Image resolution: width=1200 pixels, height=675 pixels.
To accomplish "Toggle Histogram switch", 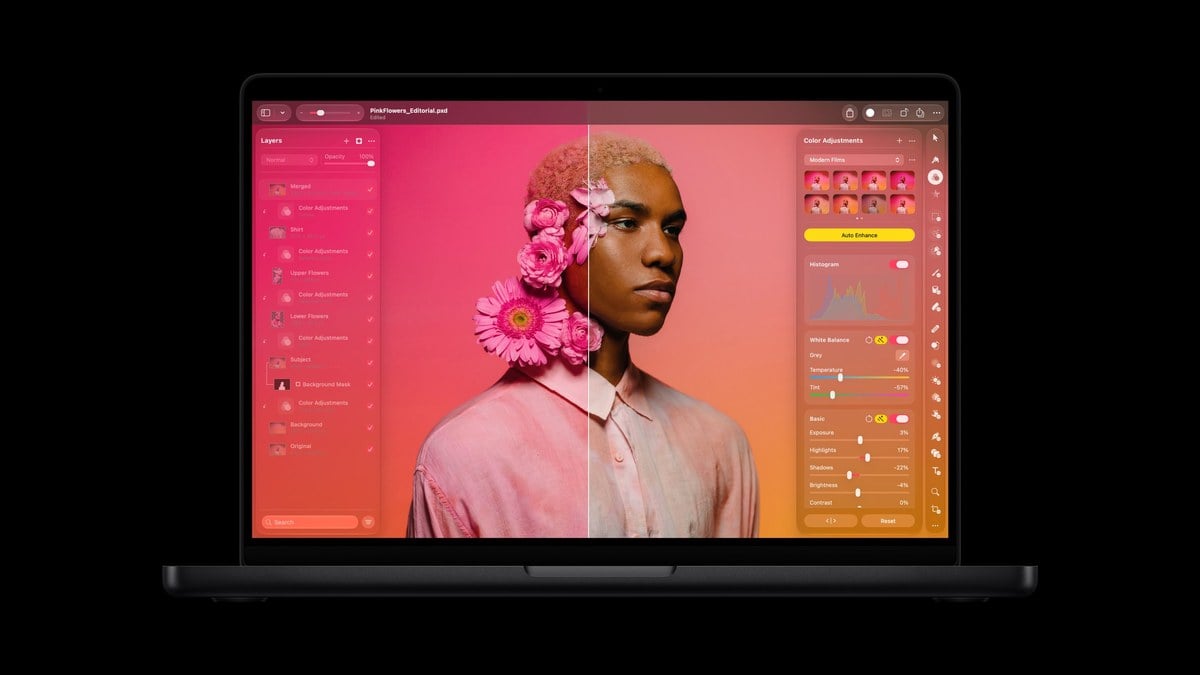I will (x=901, y=265).
